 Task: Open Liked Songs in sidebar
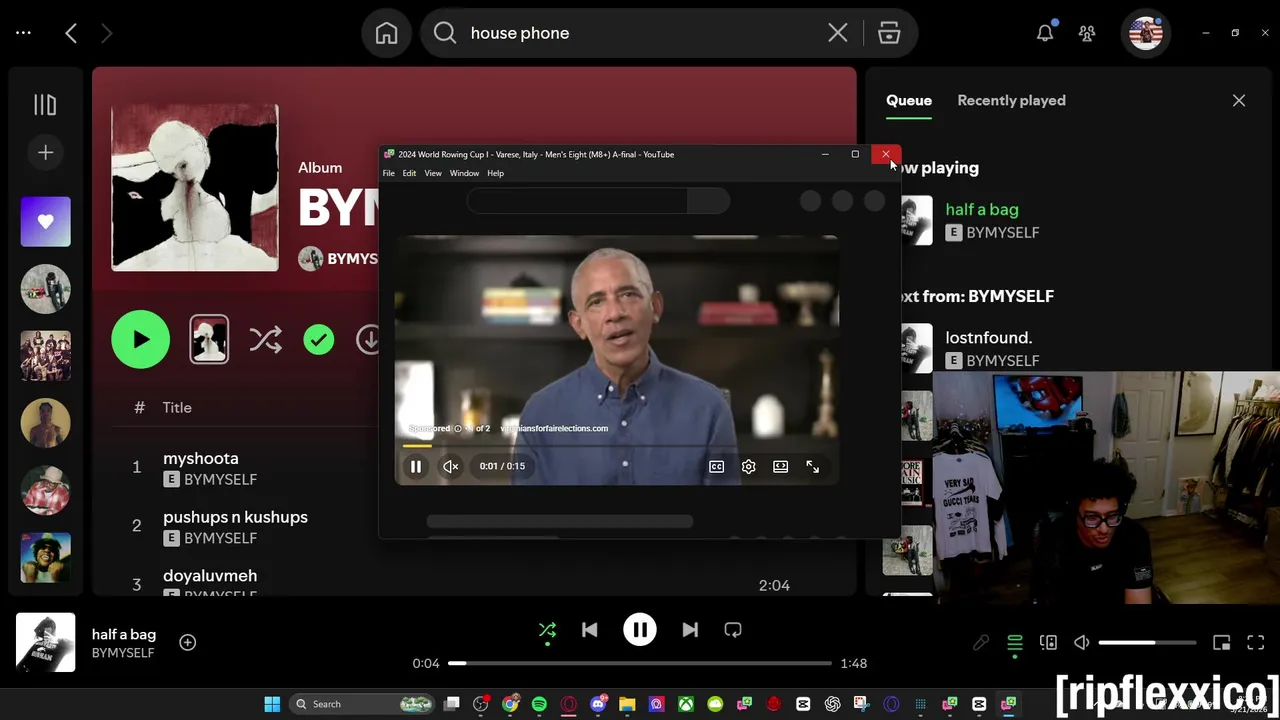pyautogui.click(x=46, y=222)
